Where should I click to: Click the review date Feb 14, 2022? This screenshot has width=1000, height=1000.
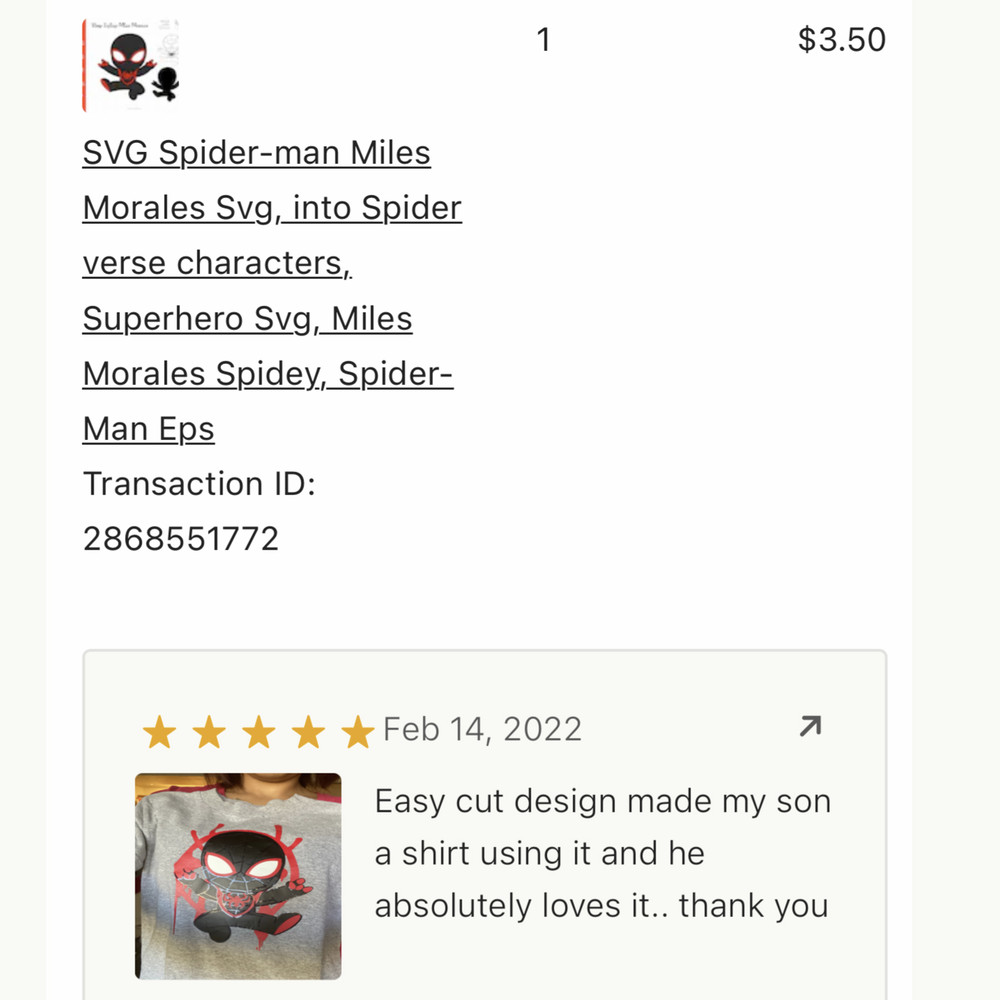(x=482, y=729)
